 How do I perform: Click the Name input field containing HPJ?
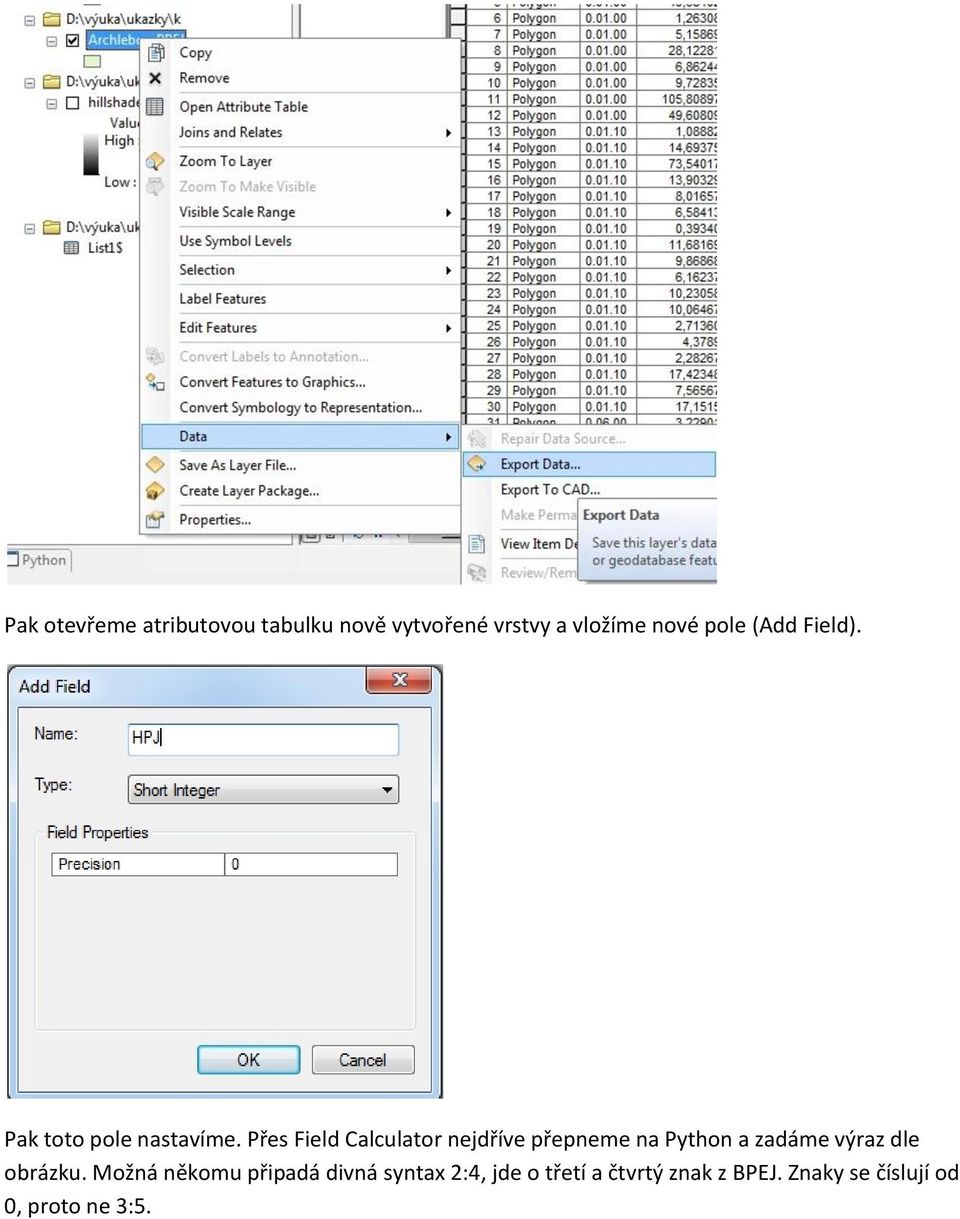[264, 739]
